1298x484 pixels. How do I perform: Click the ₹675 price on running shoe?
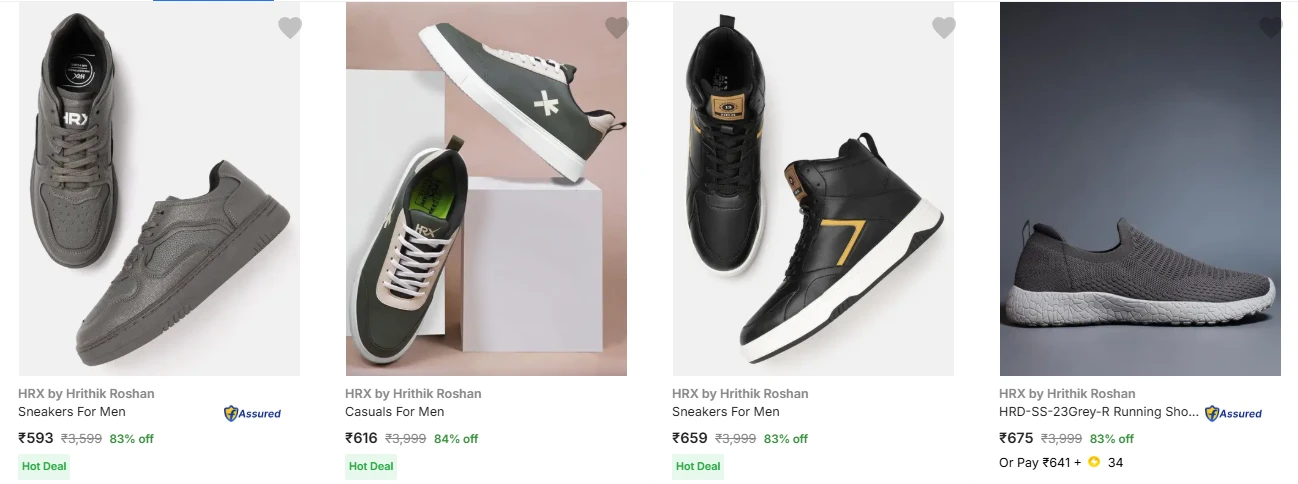click(1016, 438)
